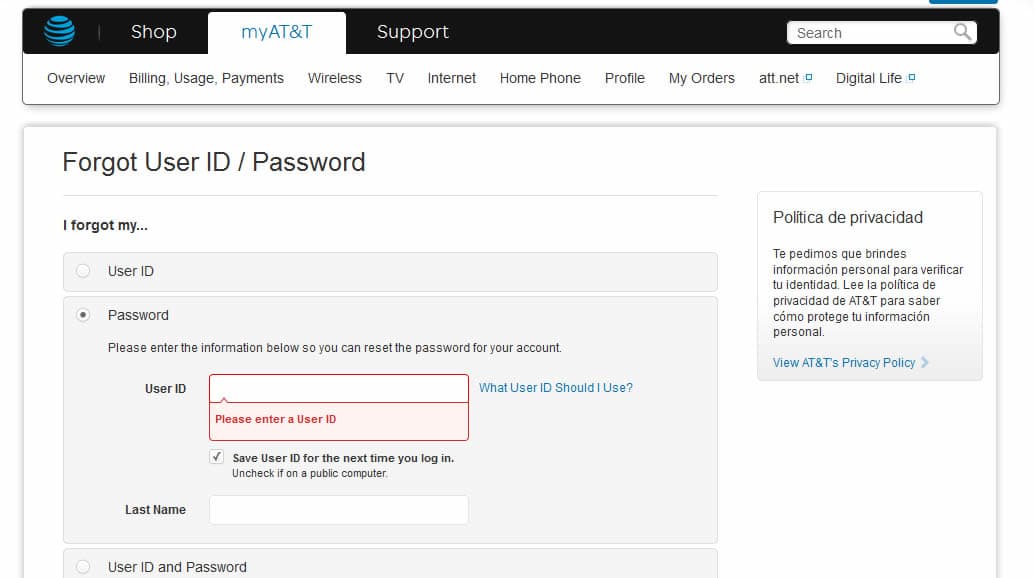Switch to the Shop tab
Screen dimensions: 1034x578
[x=153, y=31]
